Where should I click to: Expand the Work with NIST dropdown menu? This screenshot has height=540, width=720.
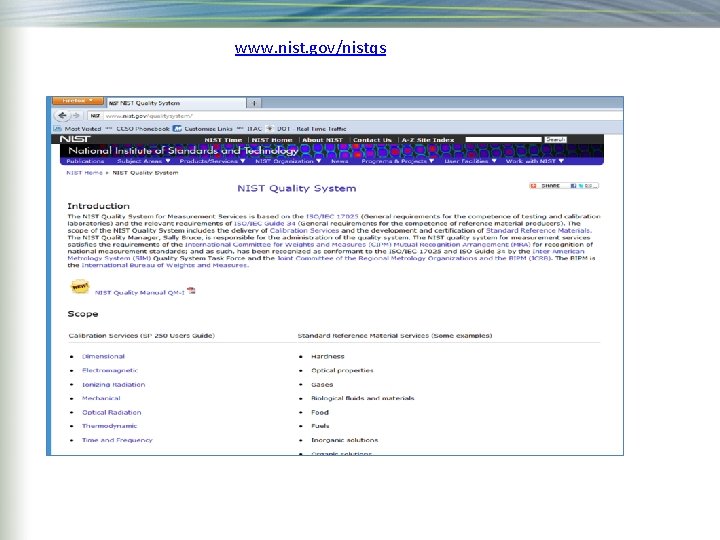point(534,161)
